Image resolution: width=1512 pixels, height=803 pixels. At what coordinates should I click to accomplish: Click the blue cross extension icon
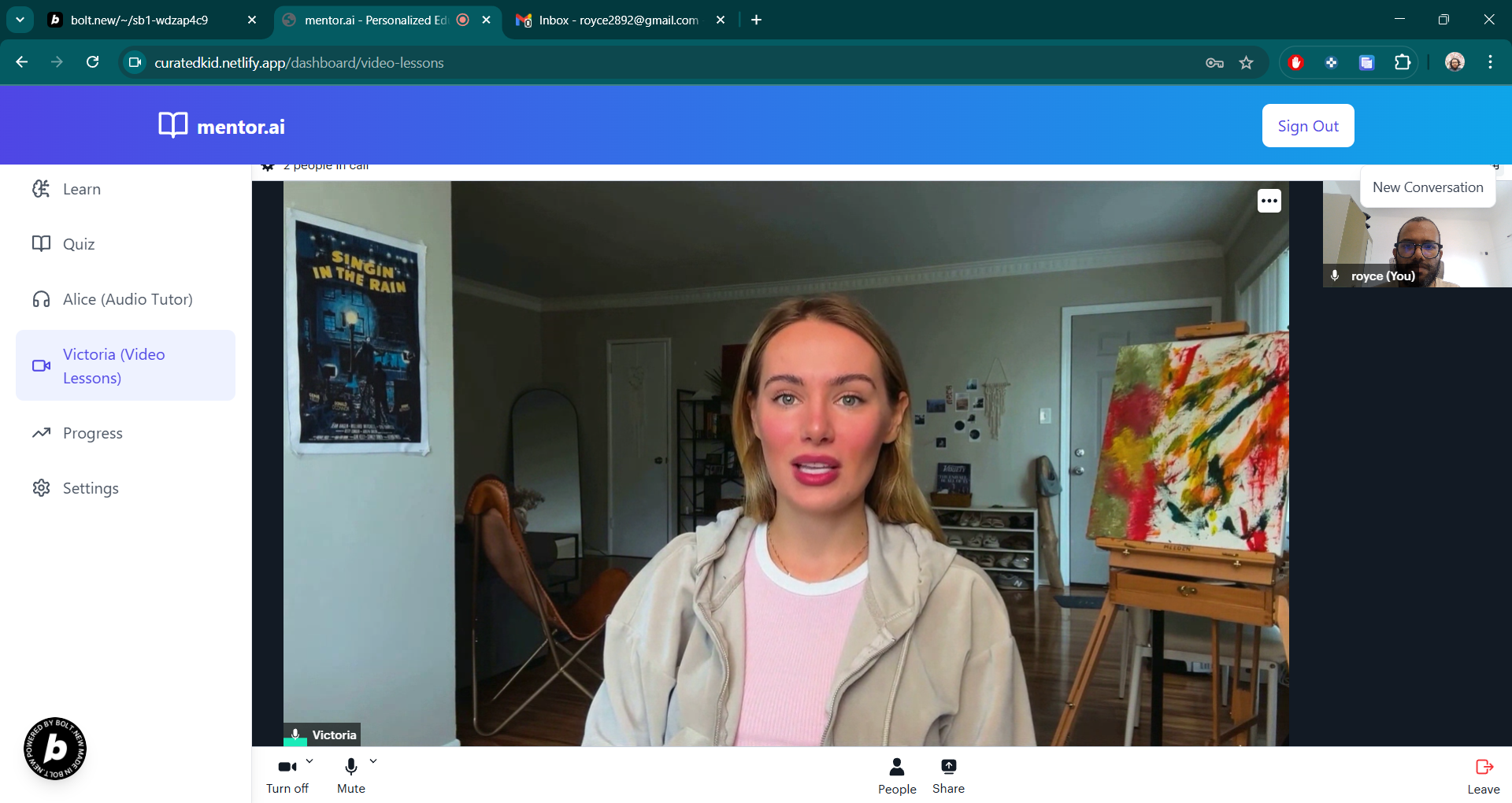click(1332, 62)
